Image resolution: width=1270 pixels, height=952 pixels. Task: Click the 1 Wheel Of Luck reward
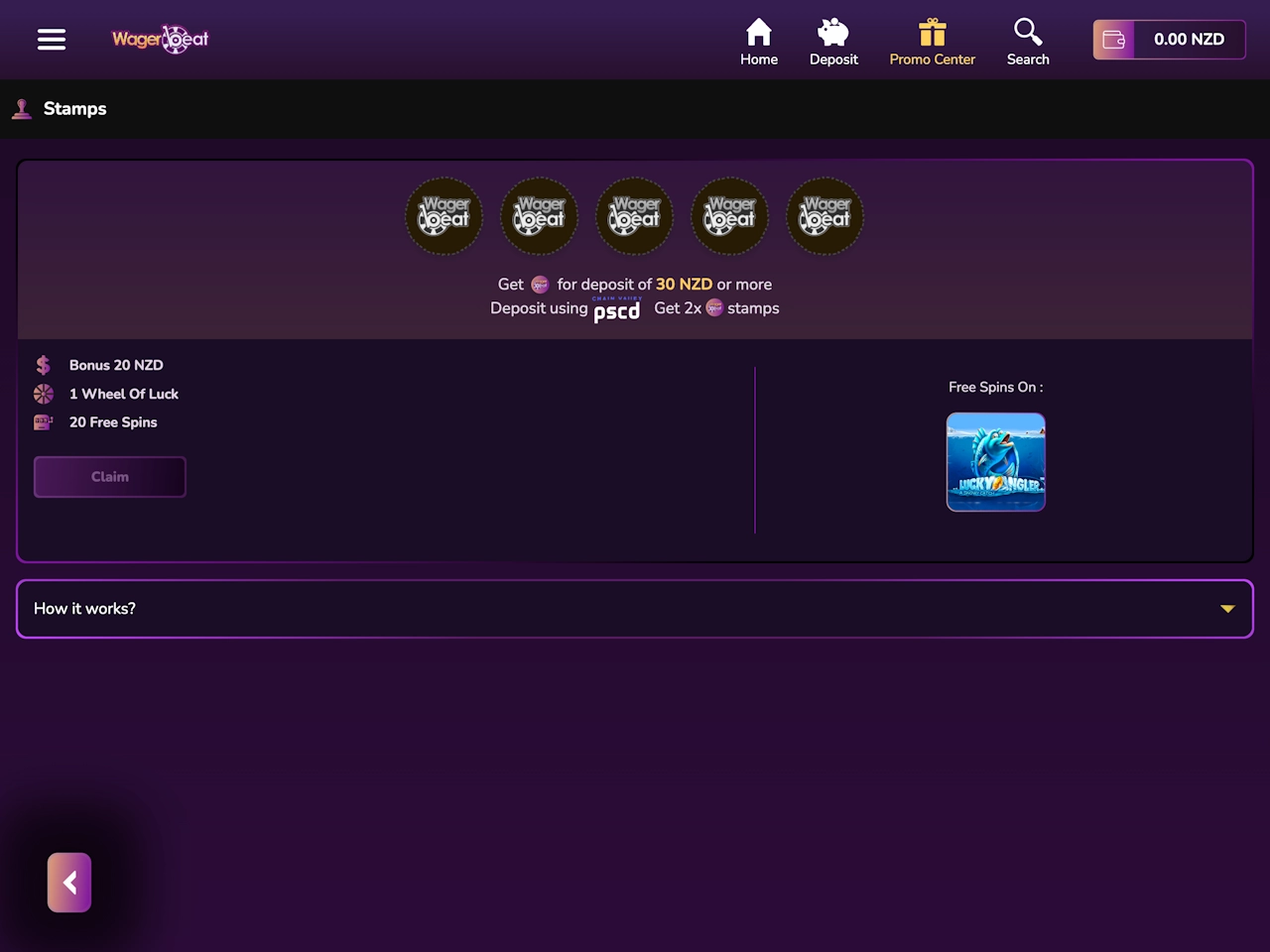(x=123, y=394)
